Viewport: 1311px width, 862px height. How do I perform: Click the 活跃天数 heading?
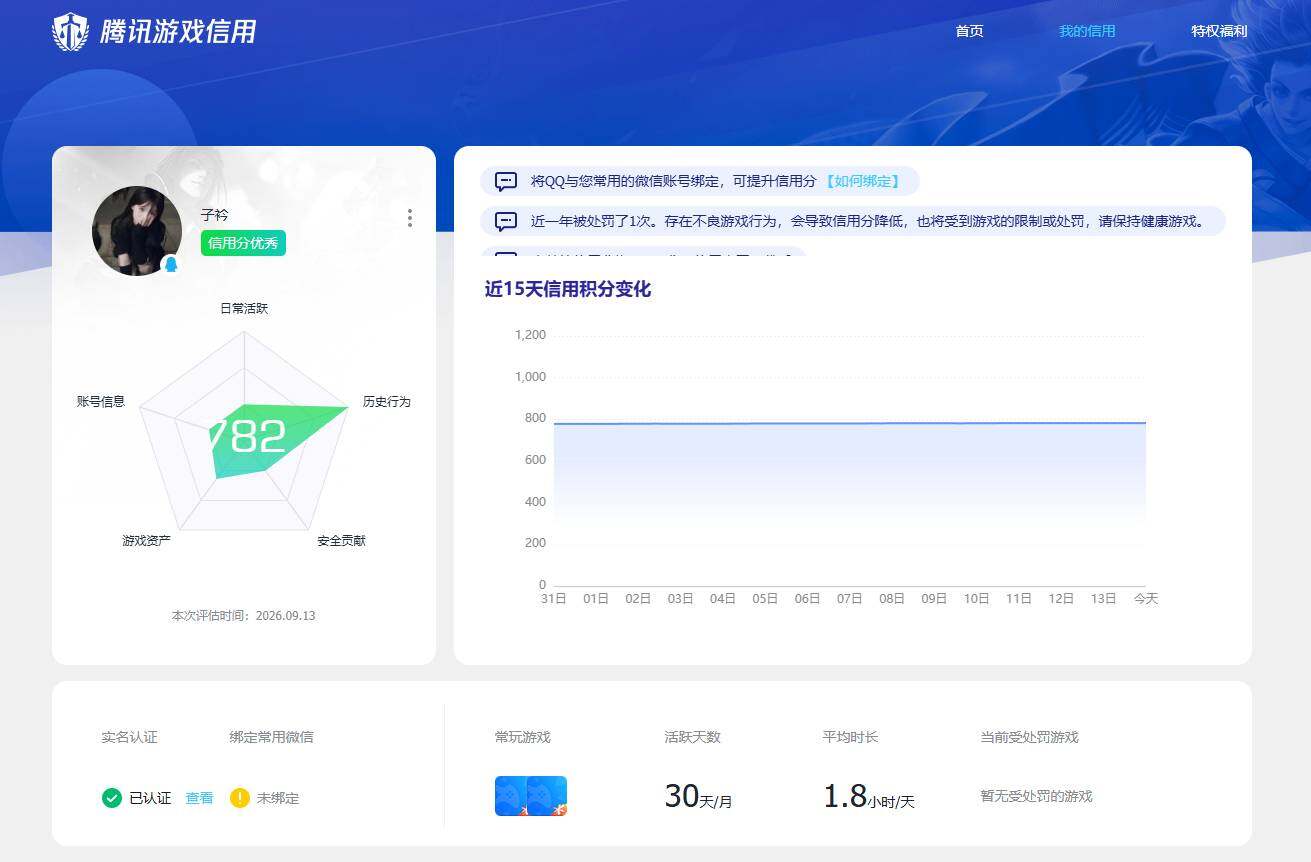coord(692,737)
